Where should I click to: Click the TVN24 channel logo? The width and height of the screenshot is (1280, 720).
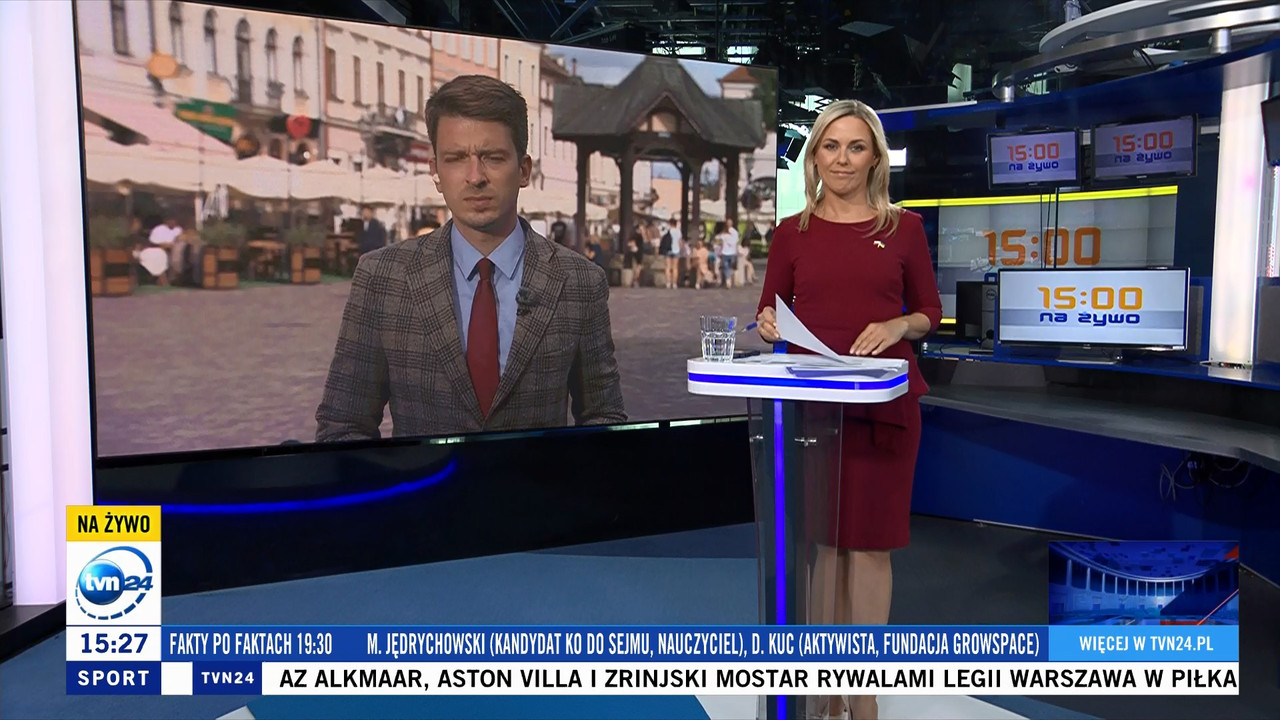coord(113,583)
